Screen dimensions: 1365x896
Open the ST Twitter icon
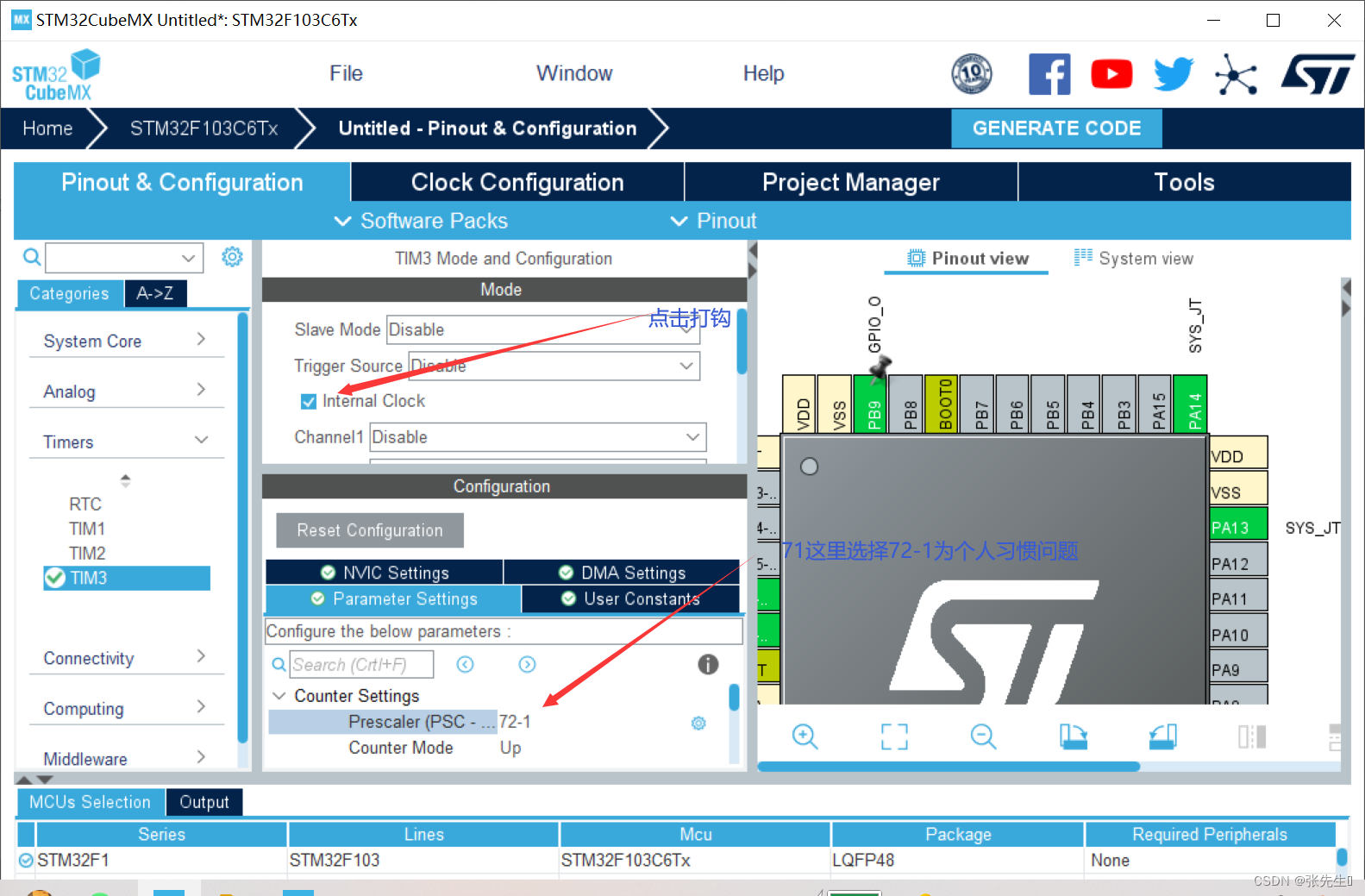[x=1174, y=74]
